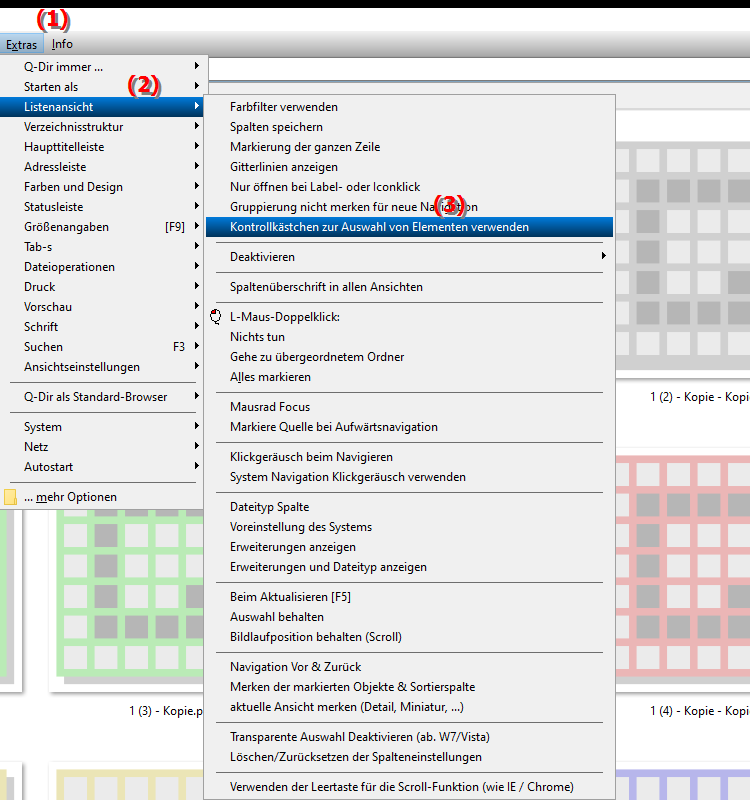Toggle 'Nur öffnen bei Label- oder Iconklick'
The height and width of the screenshot is (800, 750).
[x=409, y=187]
